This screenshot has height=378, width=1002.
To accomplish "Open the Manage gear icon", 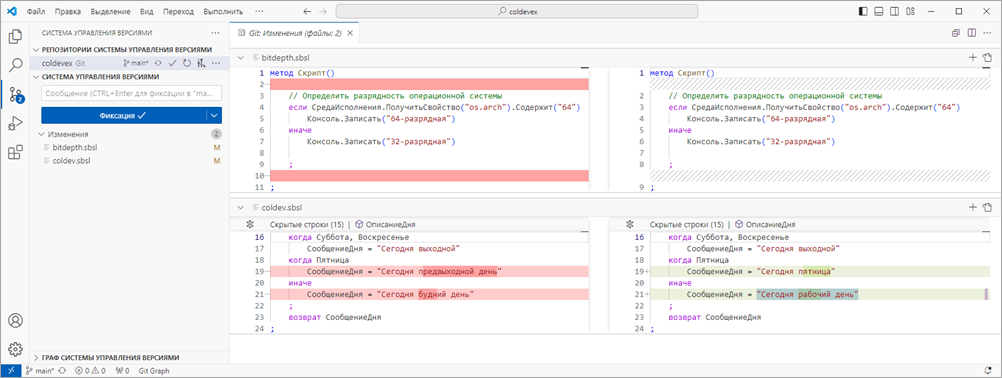I will point(14,349).
